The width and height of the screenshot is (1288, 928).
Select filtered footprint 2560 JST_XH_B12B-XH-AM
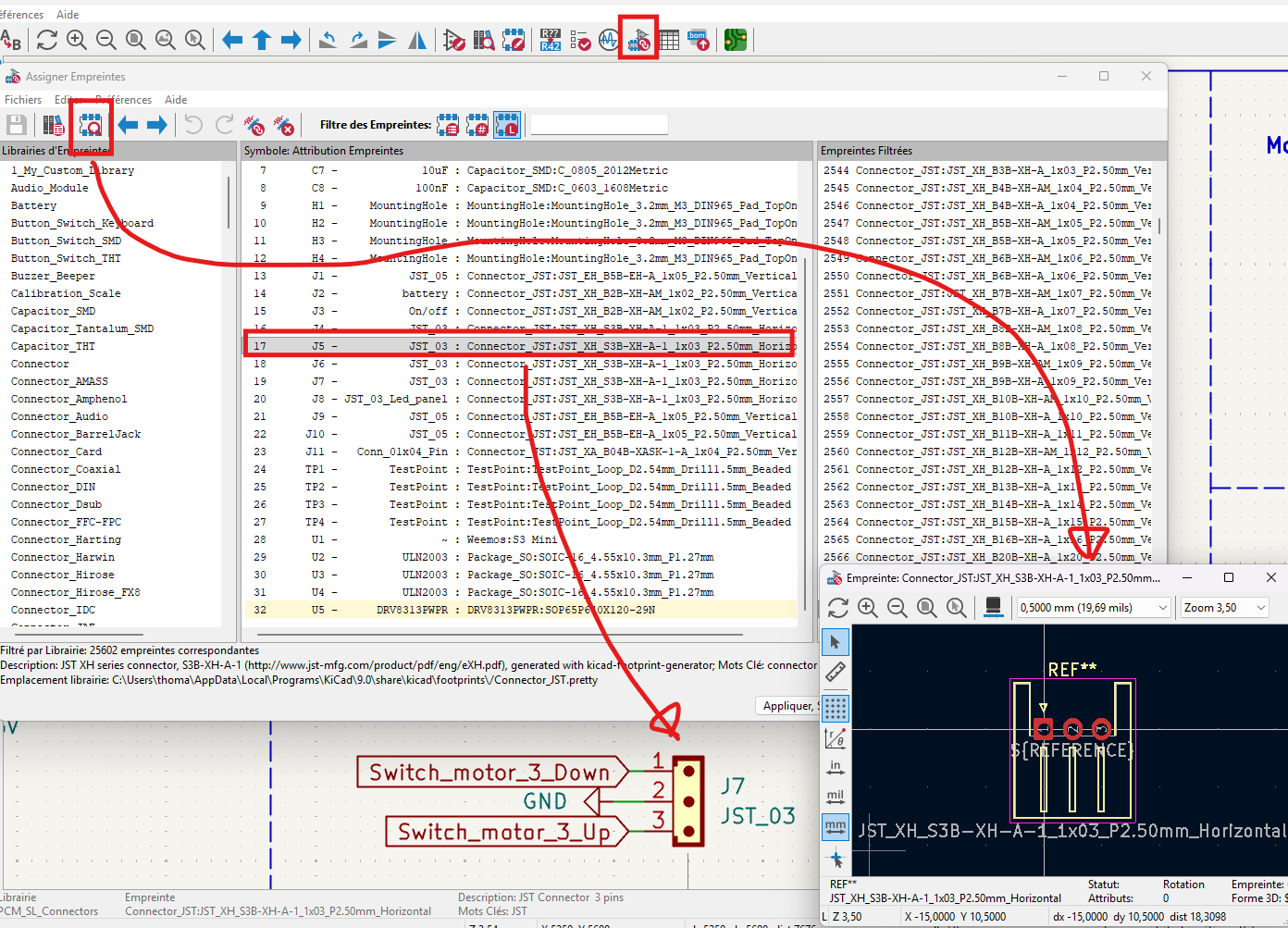[987, 452]
